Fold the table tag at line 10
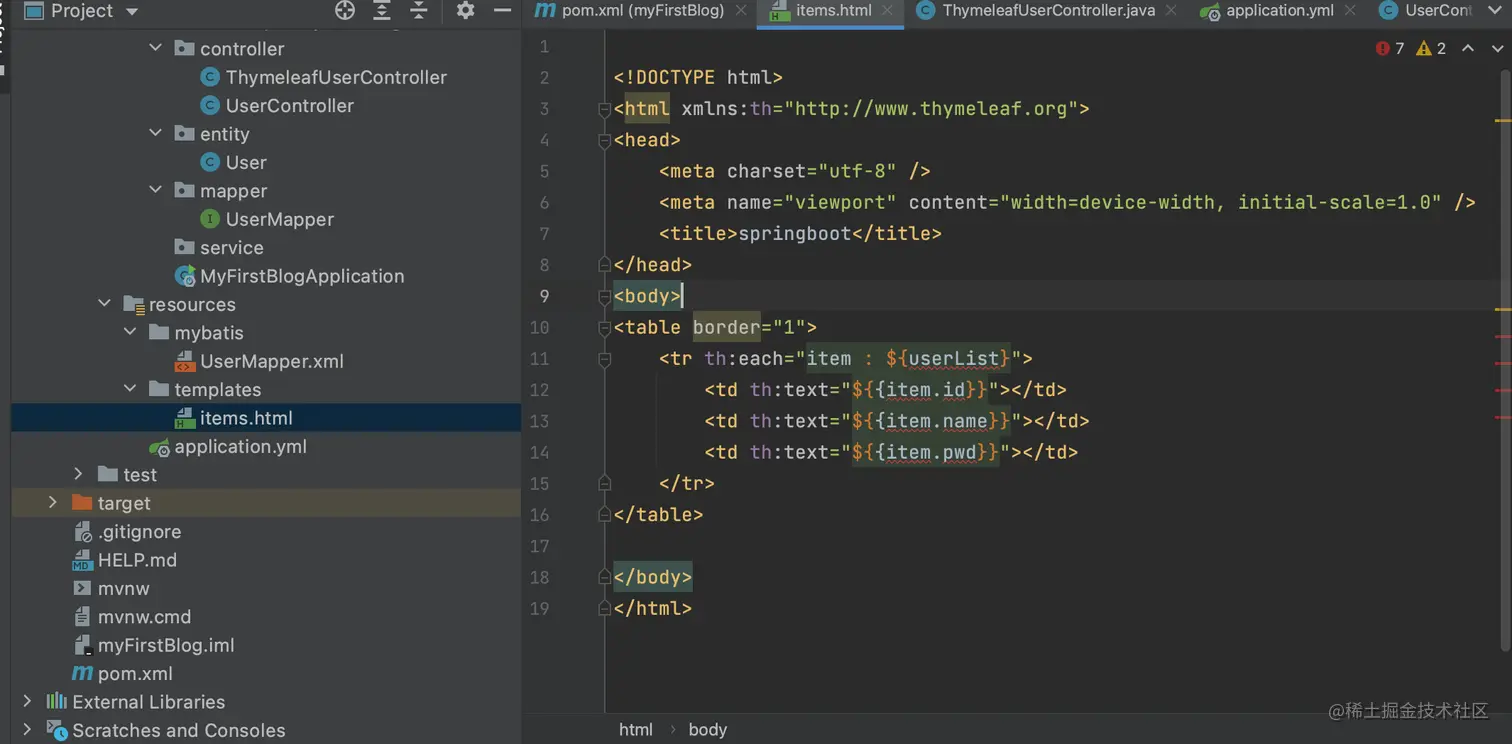Image resolution: width=1512 pixels, height=744 pixels. pyautogui.click(x=604, y=327)
